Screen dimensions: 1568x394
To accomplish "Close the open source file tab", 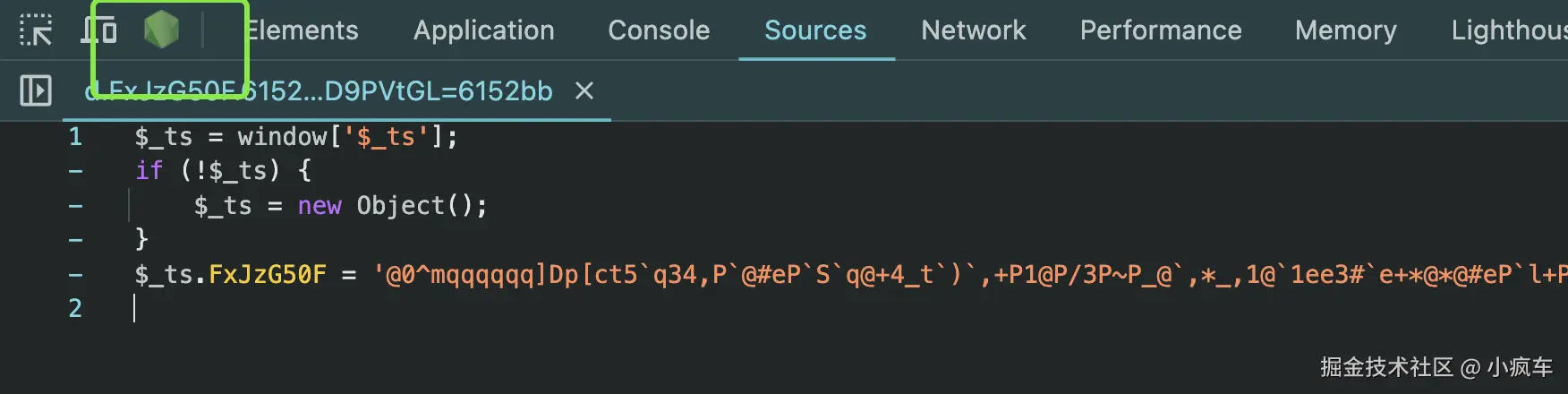I will point(584,90).
